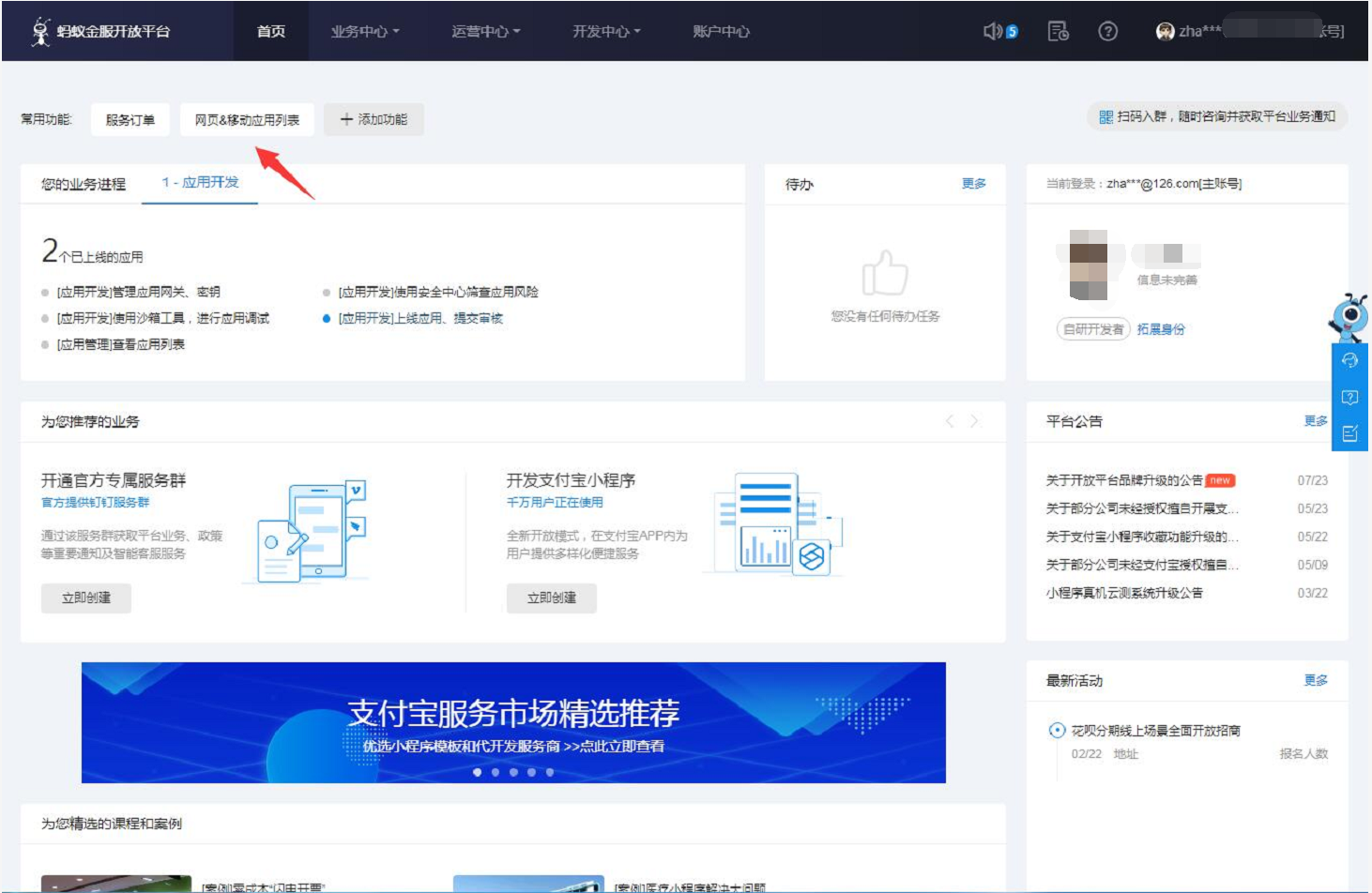
Task: Click the QR code scan group icon
Action: (1105, 117)
